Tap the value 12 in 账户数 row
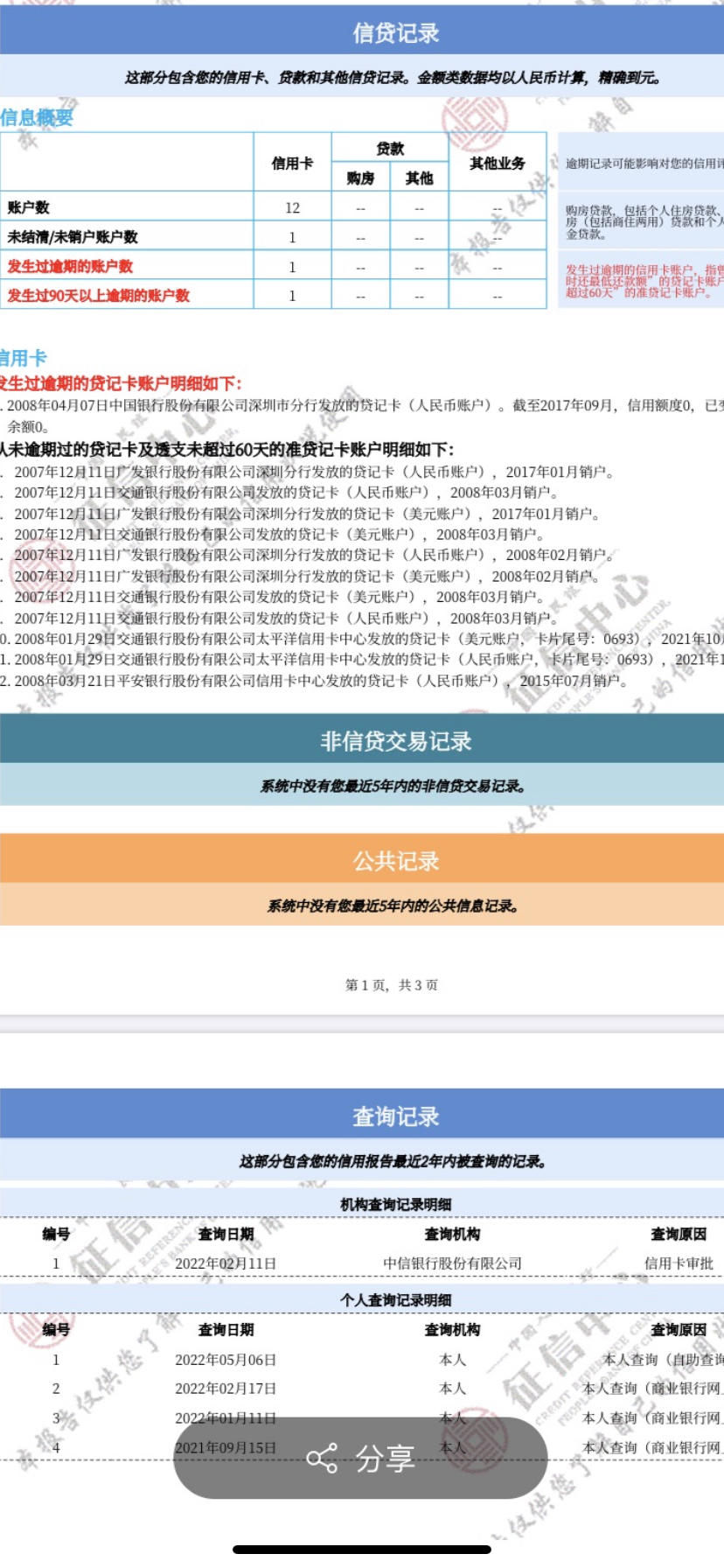This screenshot has width=724, height=1568. (292, 207)
